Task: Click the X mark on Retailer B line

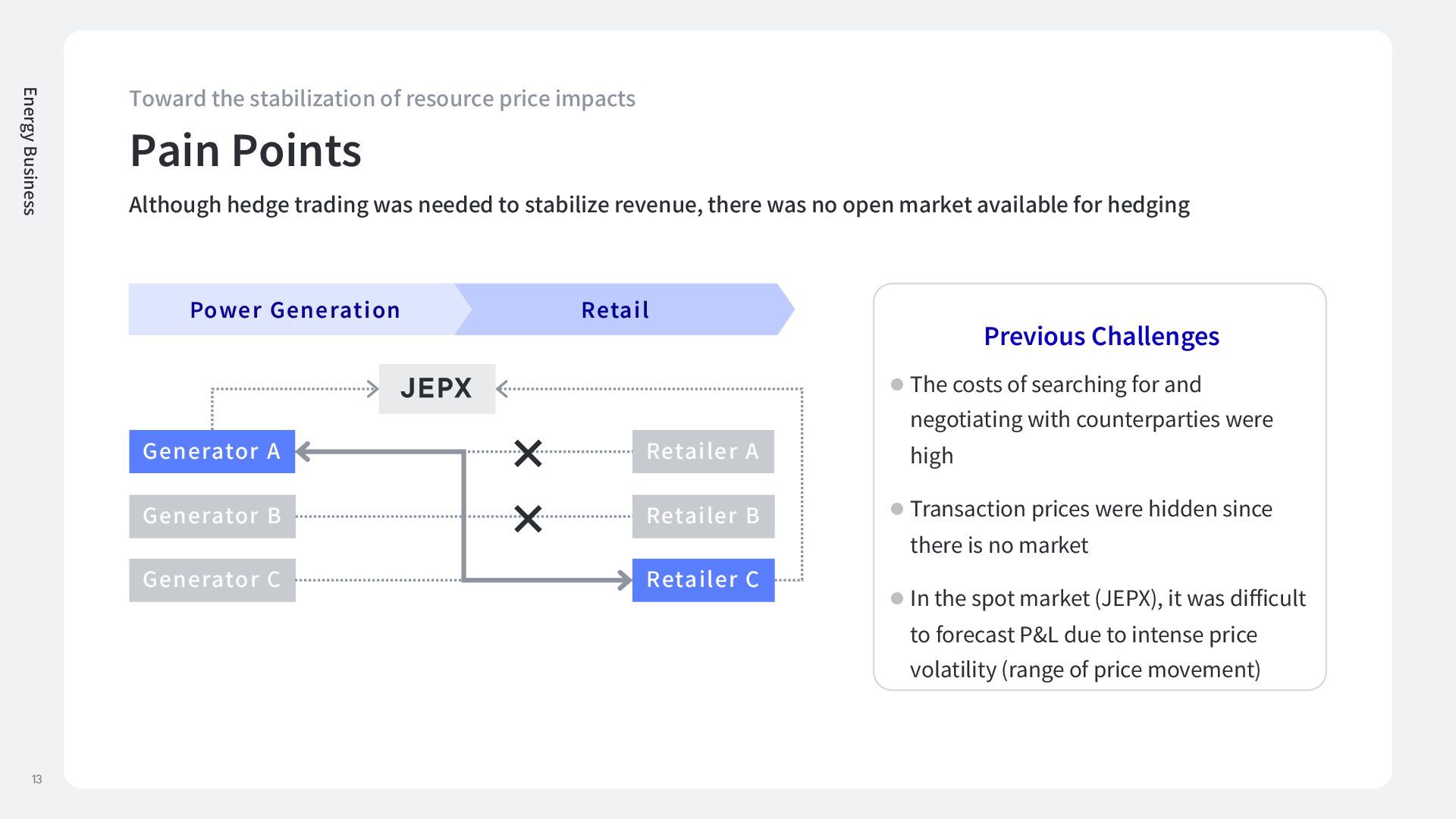Action: click(528, 519)
